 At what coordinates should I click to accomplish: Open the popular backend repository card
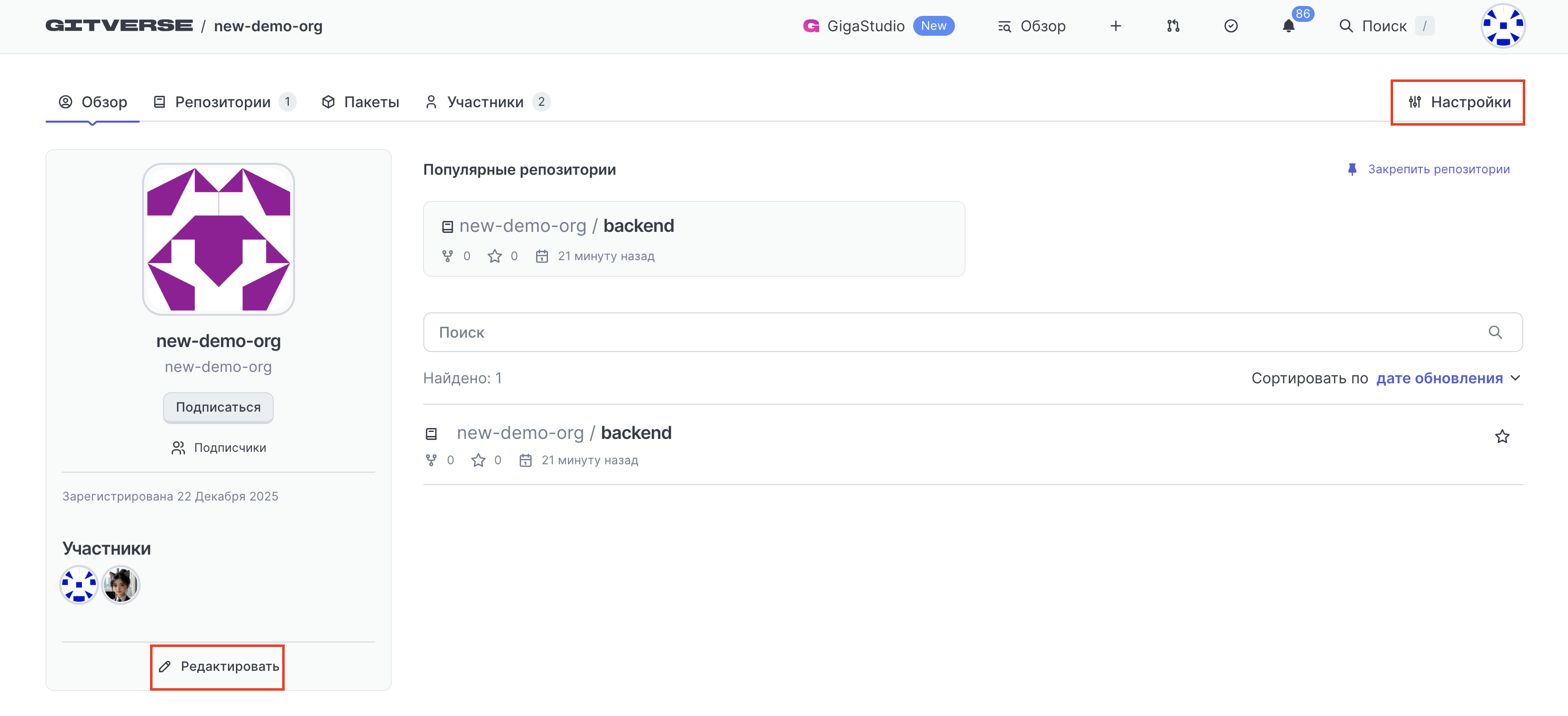coord(638,226)
